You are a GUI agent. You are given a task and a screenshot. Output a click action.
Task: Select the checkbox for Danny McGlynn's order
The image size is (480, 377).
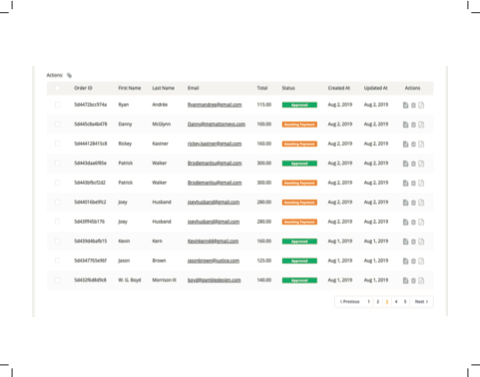point(57,124)
